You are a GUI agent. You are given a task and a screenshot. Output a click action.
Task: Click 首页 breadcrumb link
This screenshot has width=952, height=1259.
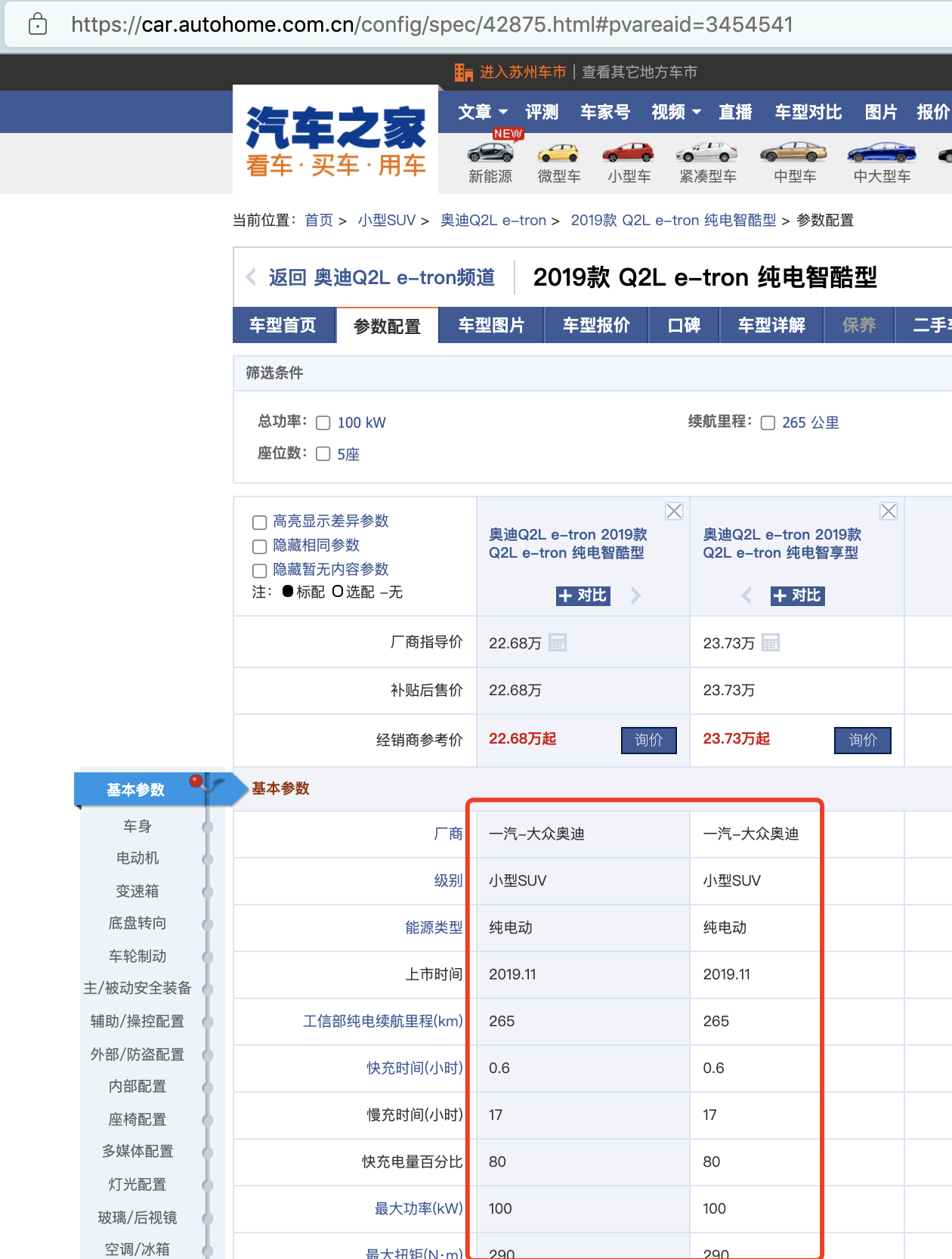pos(319,220)
